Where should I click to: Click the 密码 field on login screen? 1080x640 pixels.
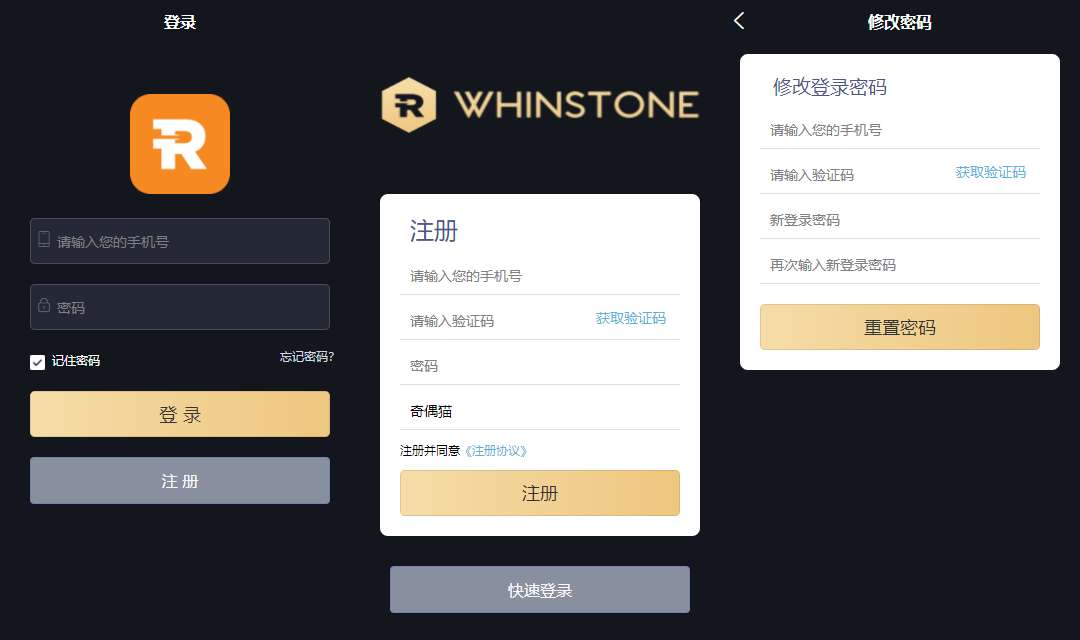click(180, 307)
